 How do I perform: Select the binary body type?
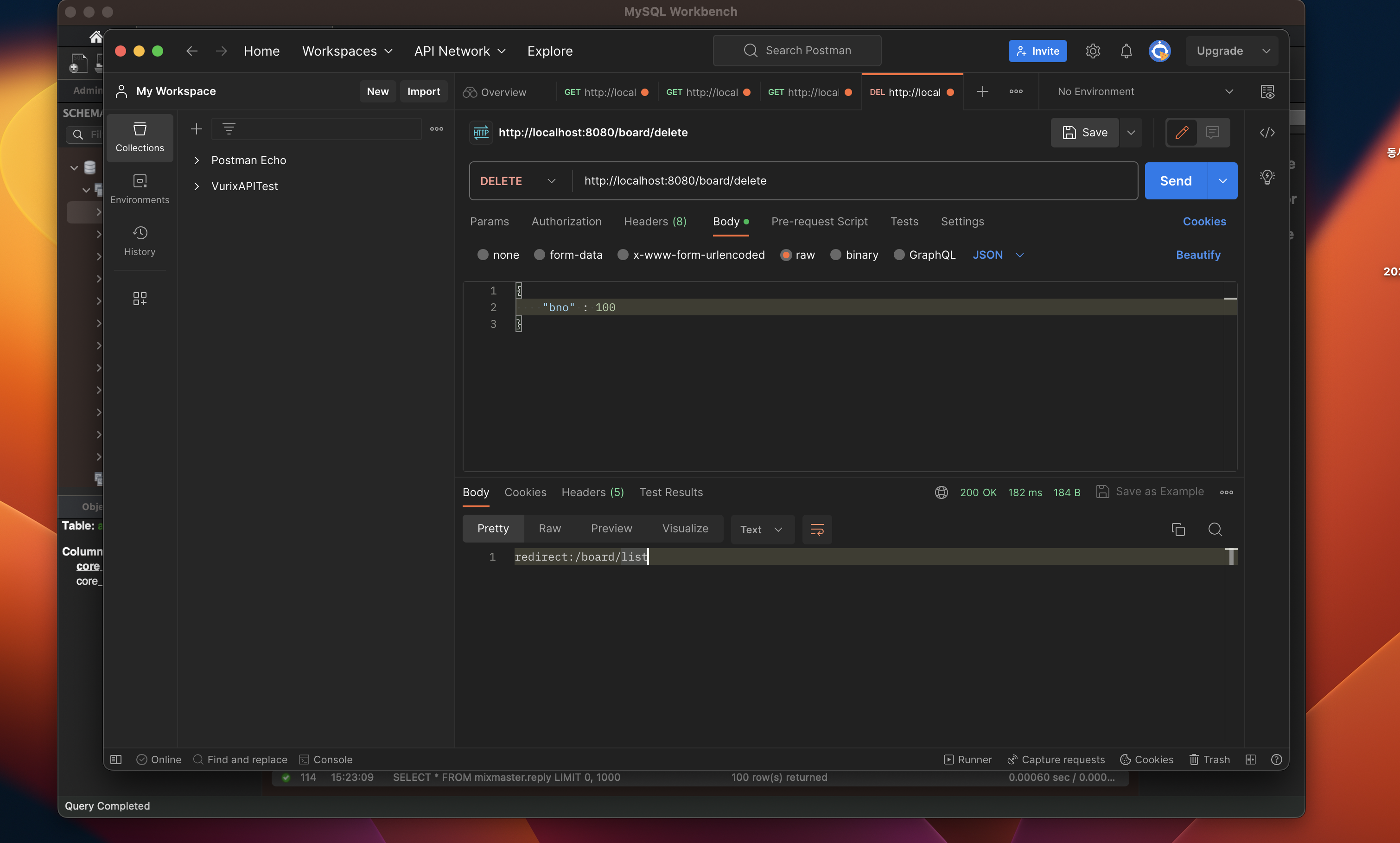click(x=836, y=255)
